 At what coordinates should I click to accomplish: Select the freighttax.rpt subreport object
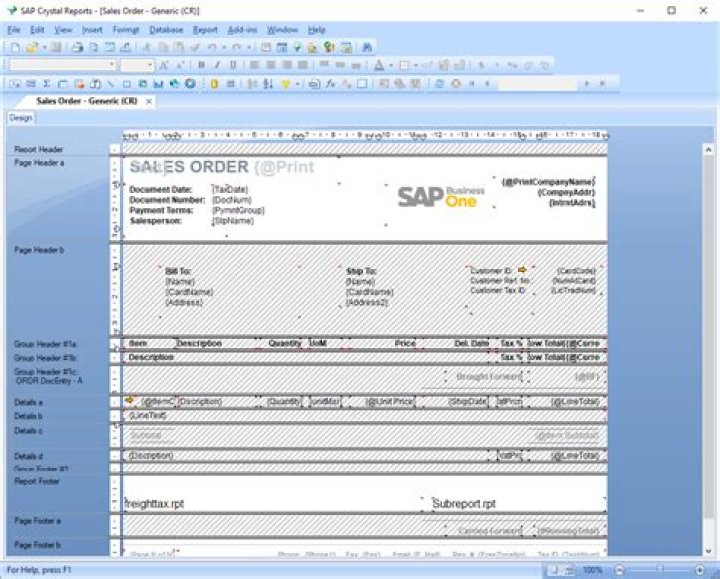coord(273,504)
